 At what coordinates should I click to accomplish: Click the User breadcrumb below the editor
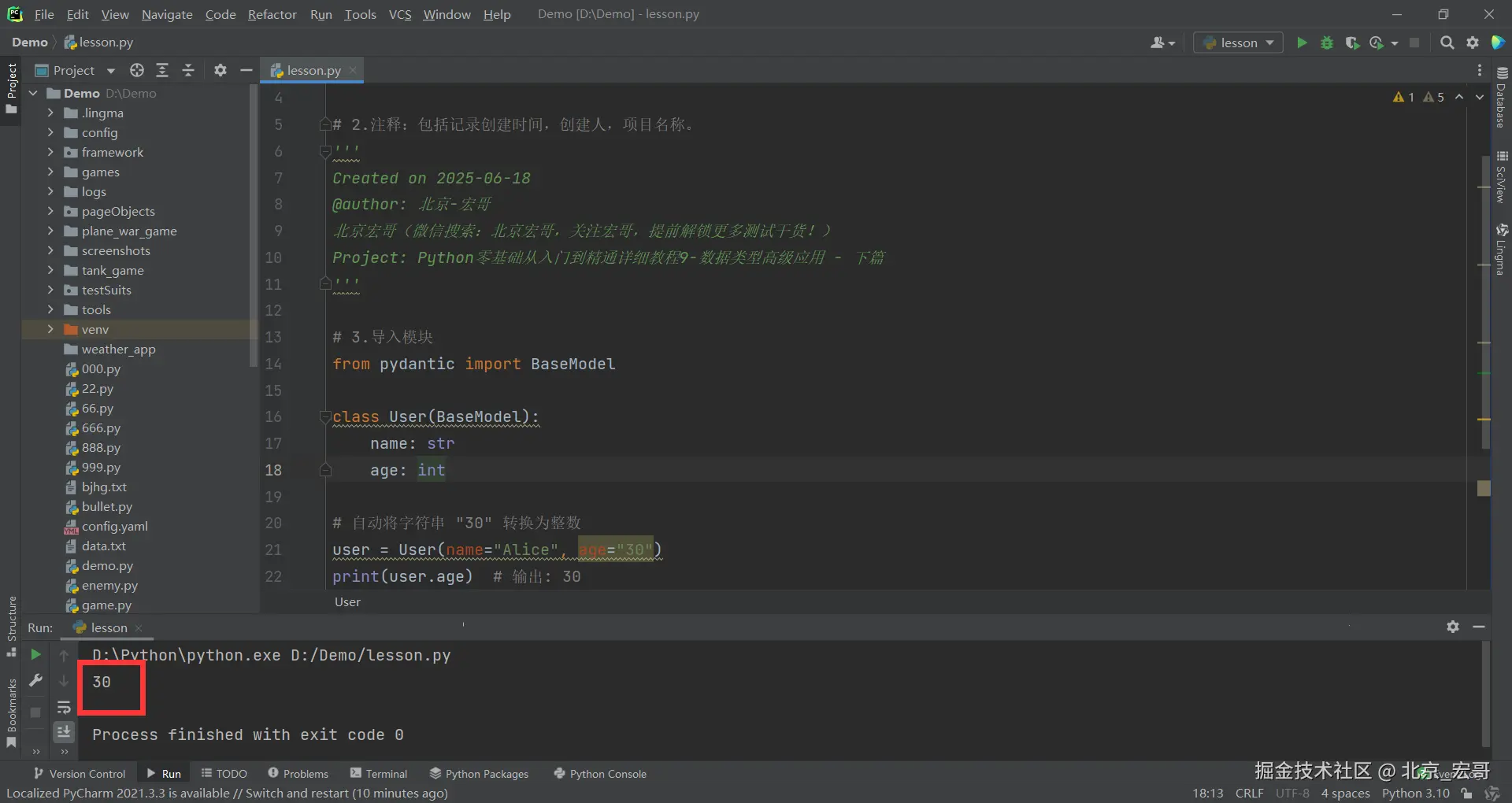[347, 601]
